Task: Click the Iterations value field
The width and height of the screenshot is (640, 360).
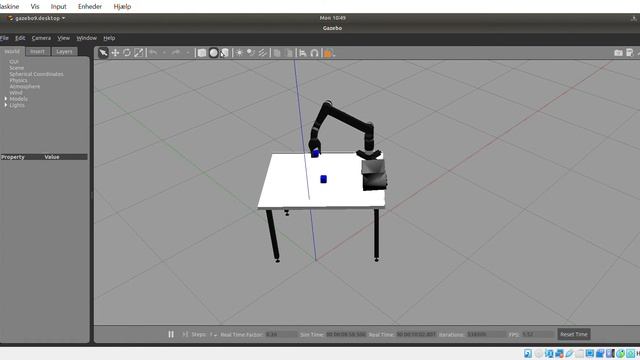Action: click(486, 334)
